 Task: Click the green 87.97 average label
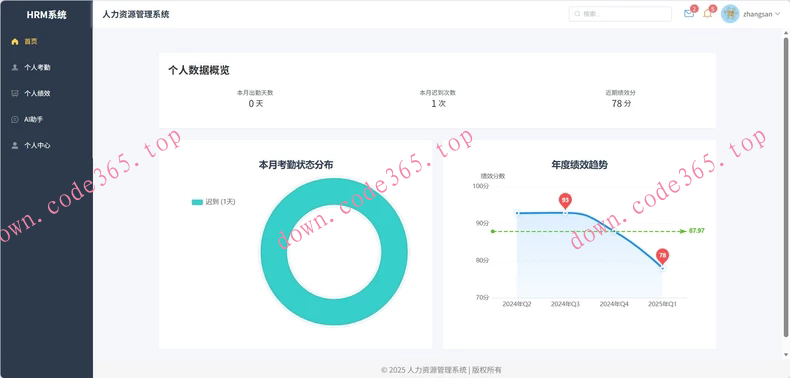(697, 231)
